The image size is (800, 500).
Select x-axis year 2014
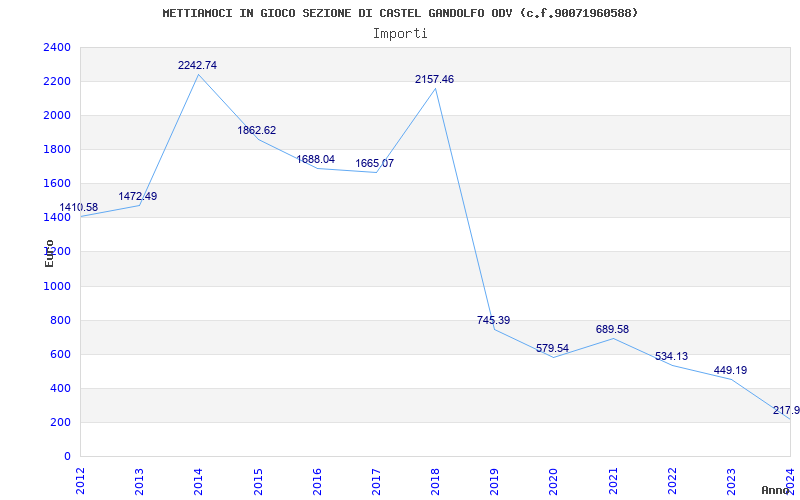pos(199,481)
